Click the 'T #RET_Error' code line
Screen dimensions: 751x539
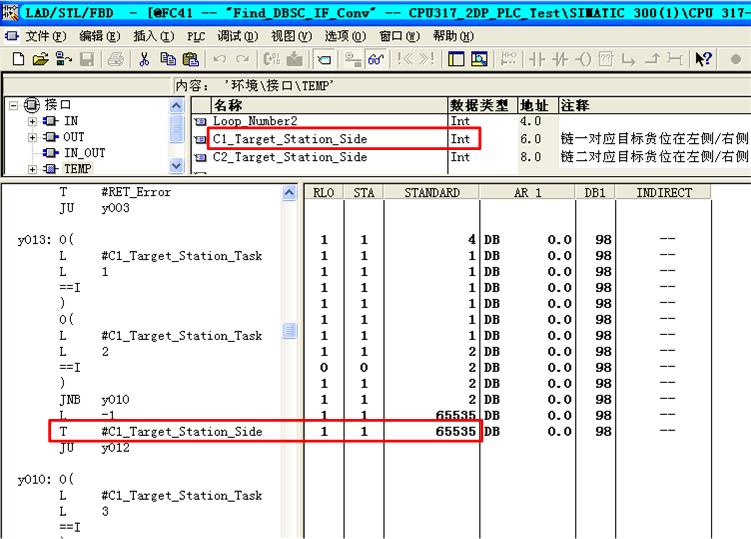pos(115,192)
